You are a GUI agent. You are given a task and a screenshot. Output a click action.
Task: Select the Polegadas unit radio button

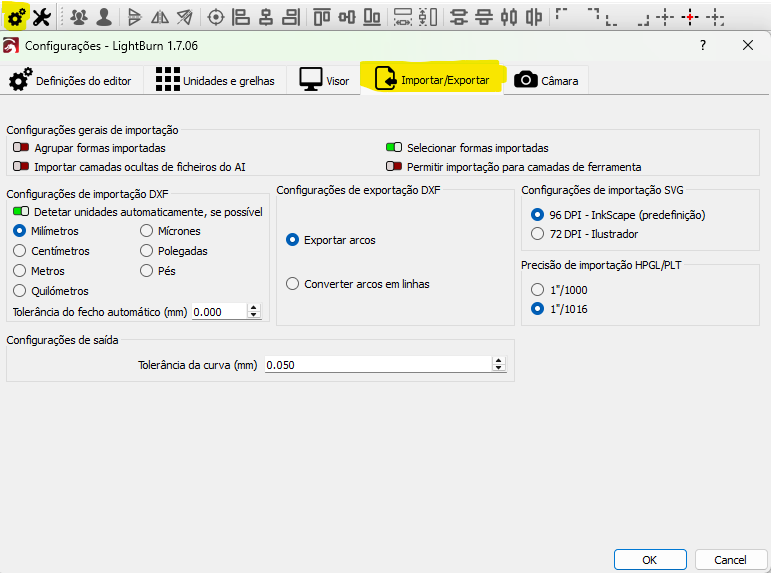pyautogui.click(x=147, y=251)
